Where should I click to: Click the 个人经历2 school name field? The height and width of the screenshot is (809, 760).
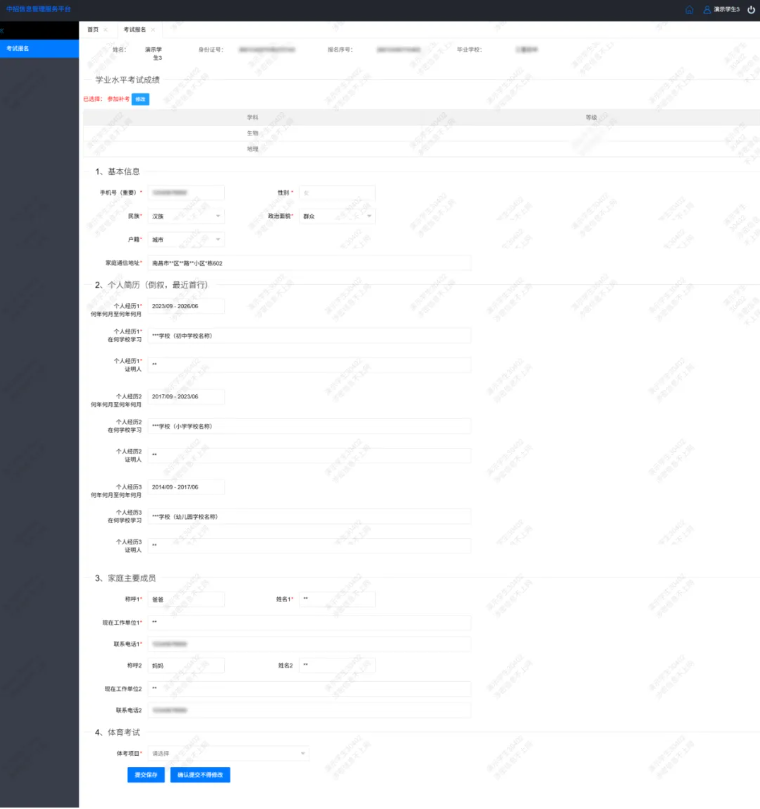(309, 426)
